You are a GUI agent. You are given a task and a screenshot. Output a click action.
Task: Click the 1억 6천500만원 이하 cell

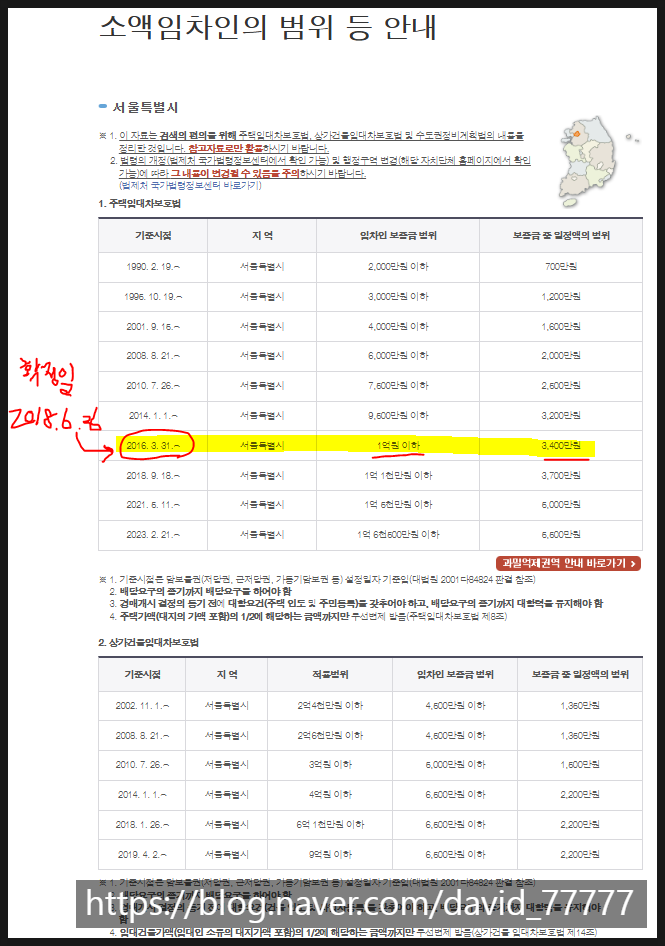click(x=398, y=535)
